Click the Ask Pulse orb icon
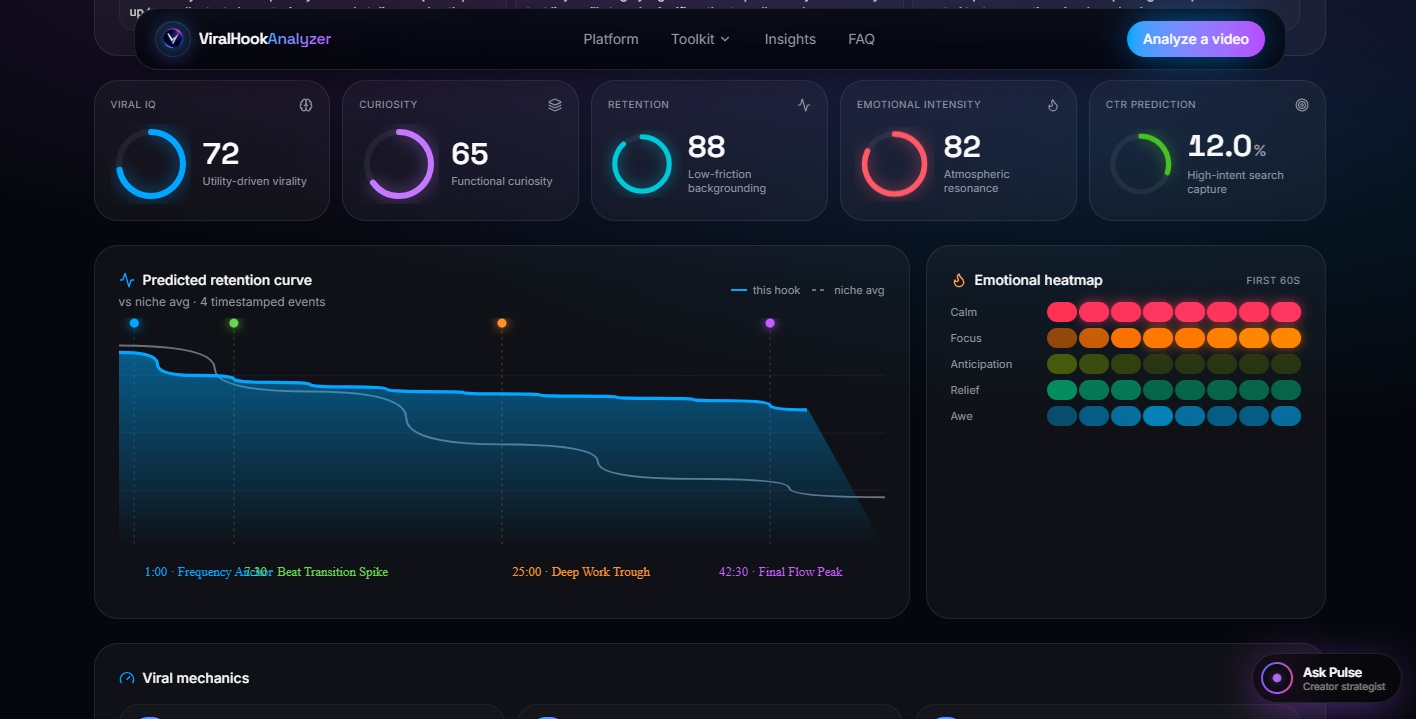 pyautogui.click(x=1277, y=678)
